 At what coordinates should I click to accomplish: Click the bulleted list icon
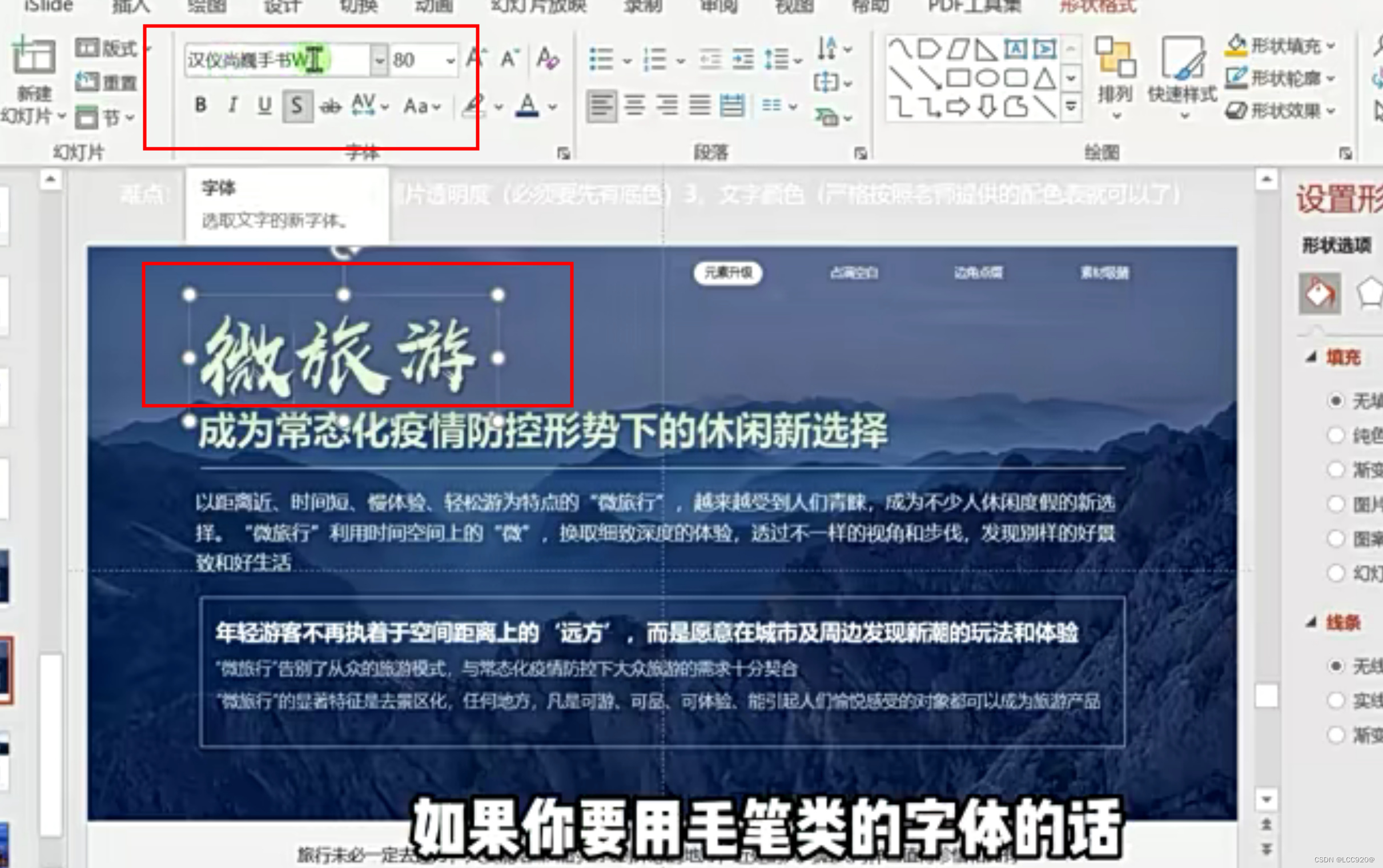coord(601,59)
